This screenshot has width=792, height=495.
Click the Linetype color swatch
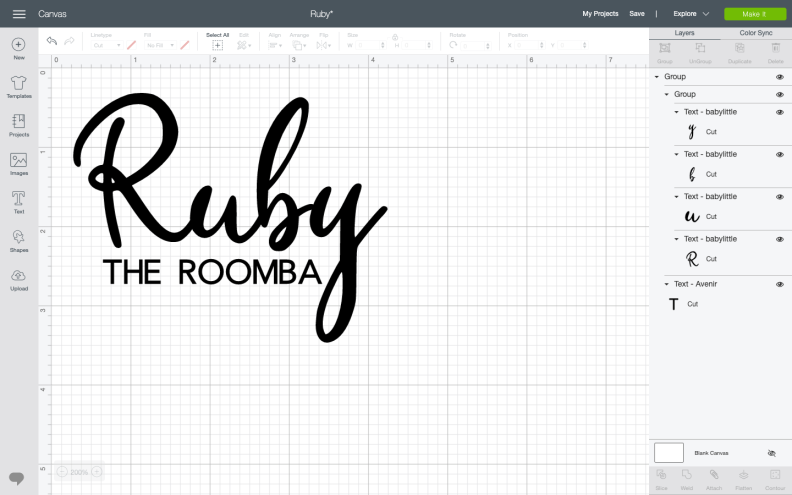click(x=131, y=45)
